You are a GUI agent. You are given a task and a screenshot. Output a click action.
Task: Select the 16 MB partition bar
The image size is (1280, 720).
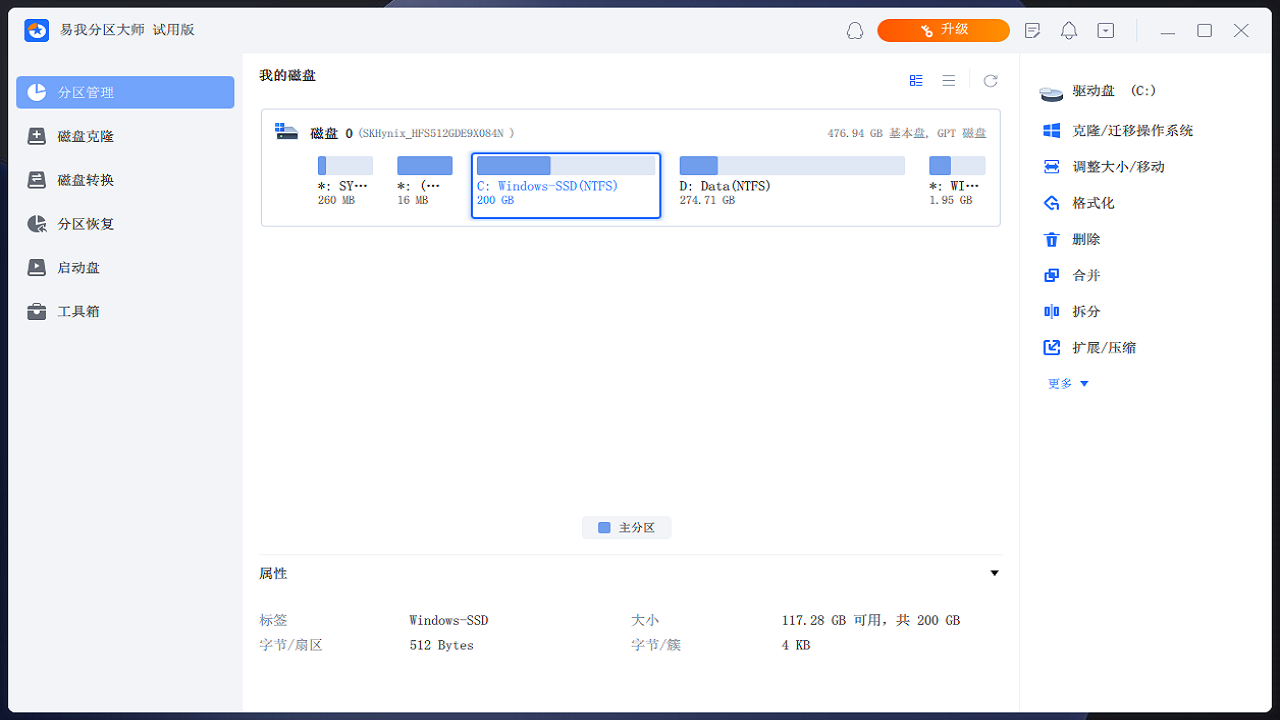pos(425,166)
